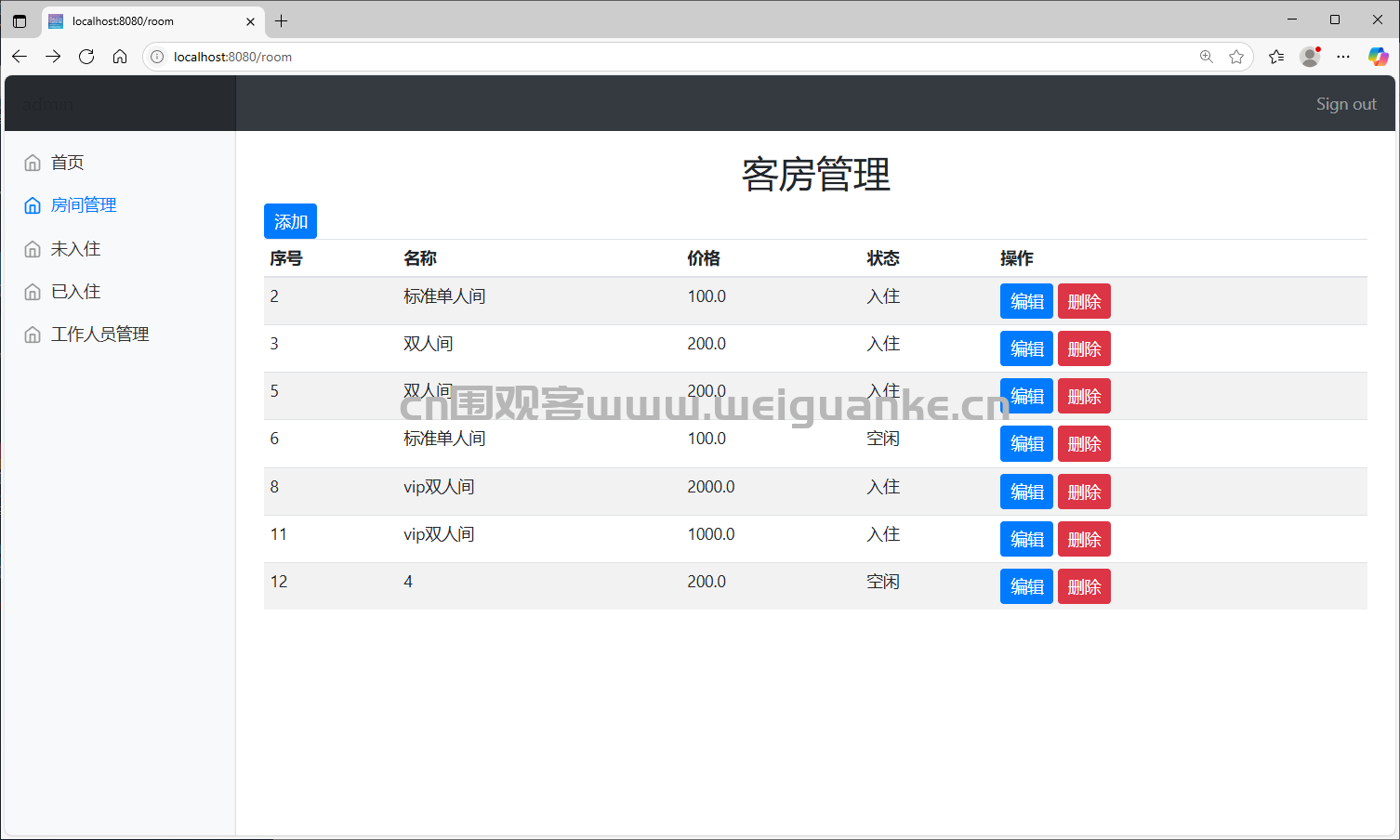Open 首页 in the sidebar

67,163
